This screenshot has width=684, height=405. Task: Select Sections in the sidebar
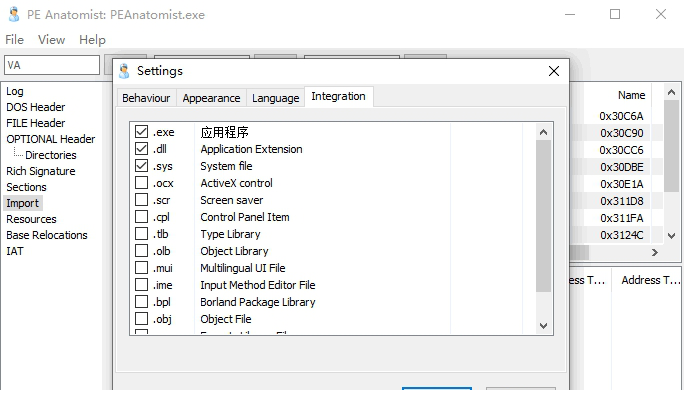pos(26,187)
